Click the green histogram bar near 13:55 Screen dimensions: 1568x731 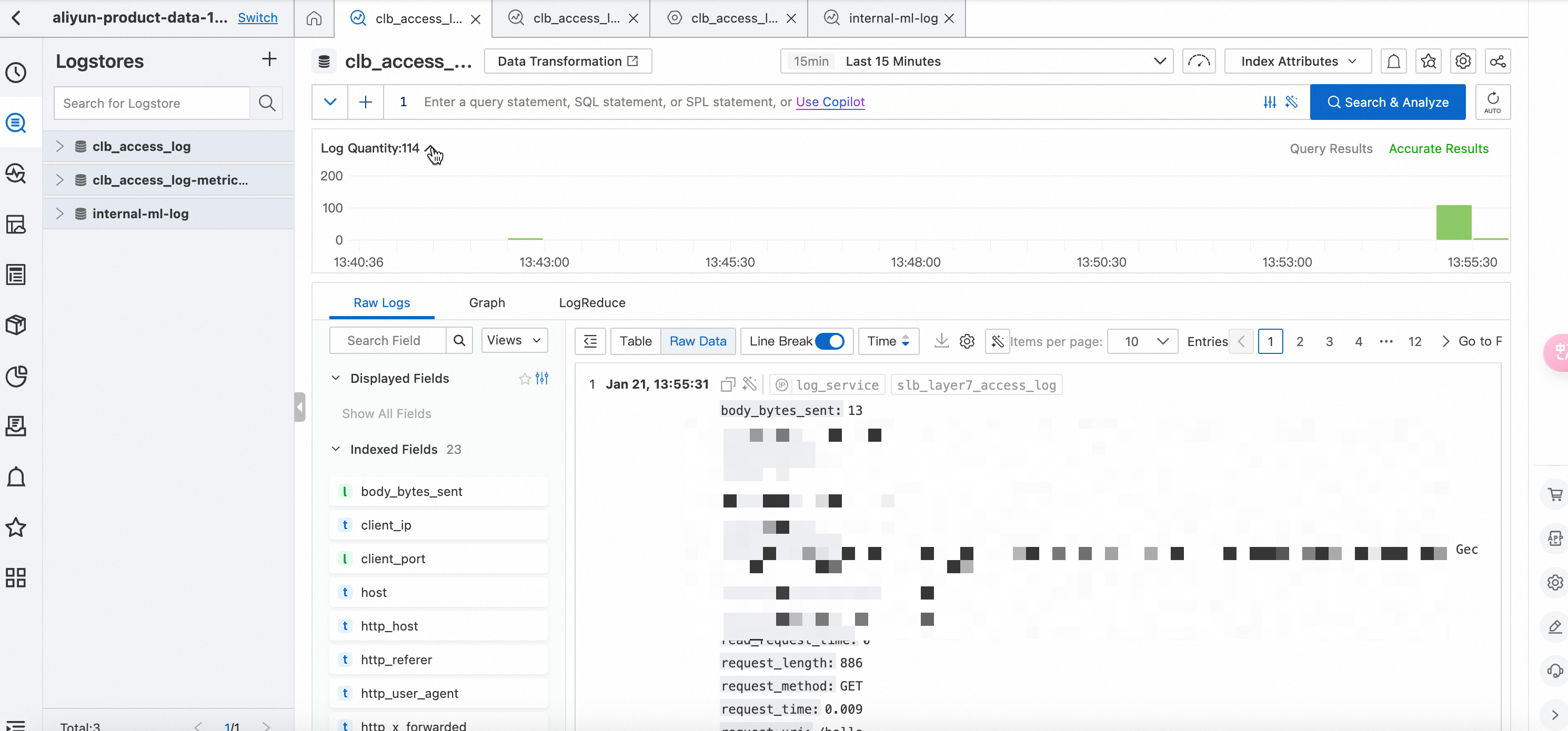1454,222
